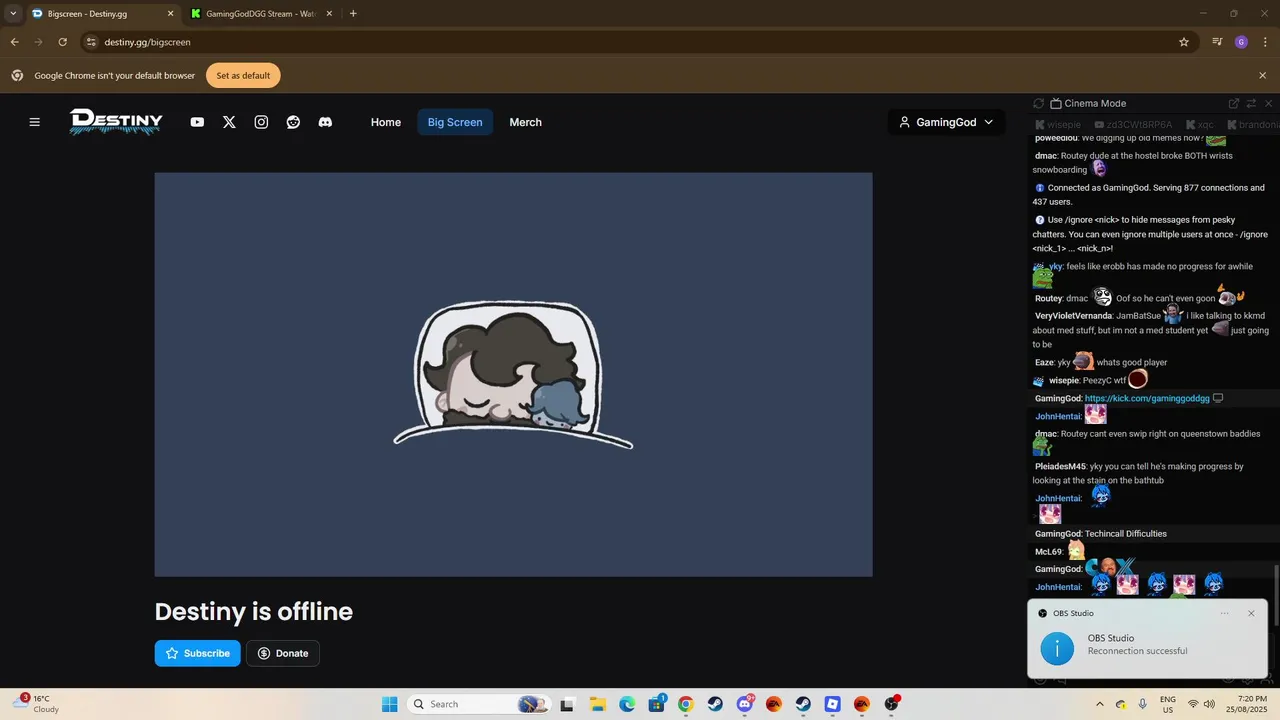This screenshot has width=1280, height=720.
Task: Set Chrome as default browser
Action: pos(243,75)
